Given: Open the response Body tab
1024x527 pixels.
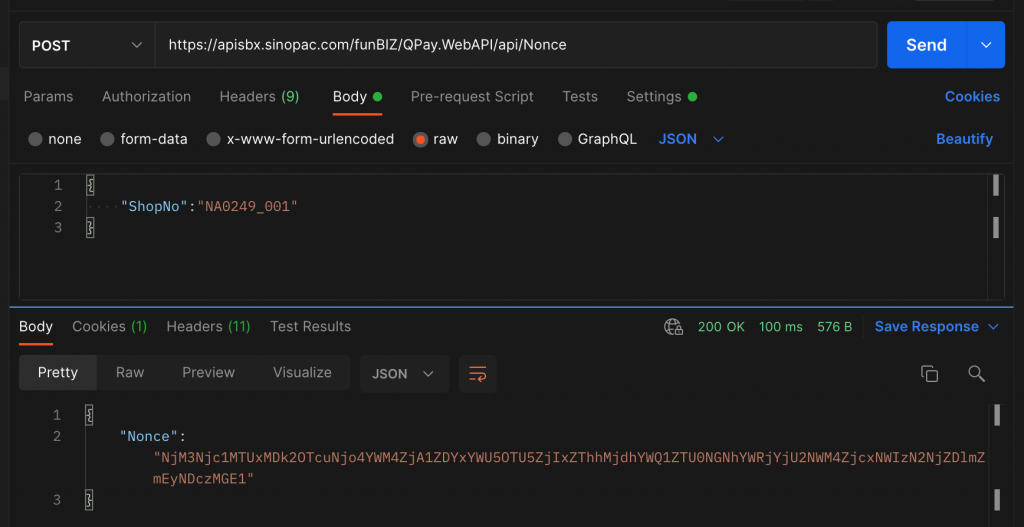Looking at the screenshot, I should pos(36,327).
